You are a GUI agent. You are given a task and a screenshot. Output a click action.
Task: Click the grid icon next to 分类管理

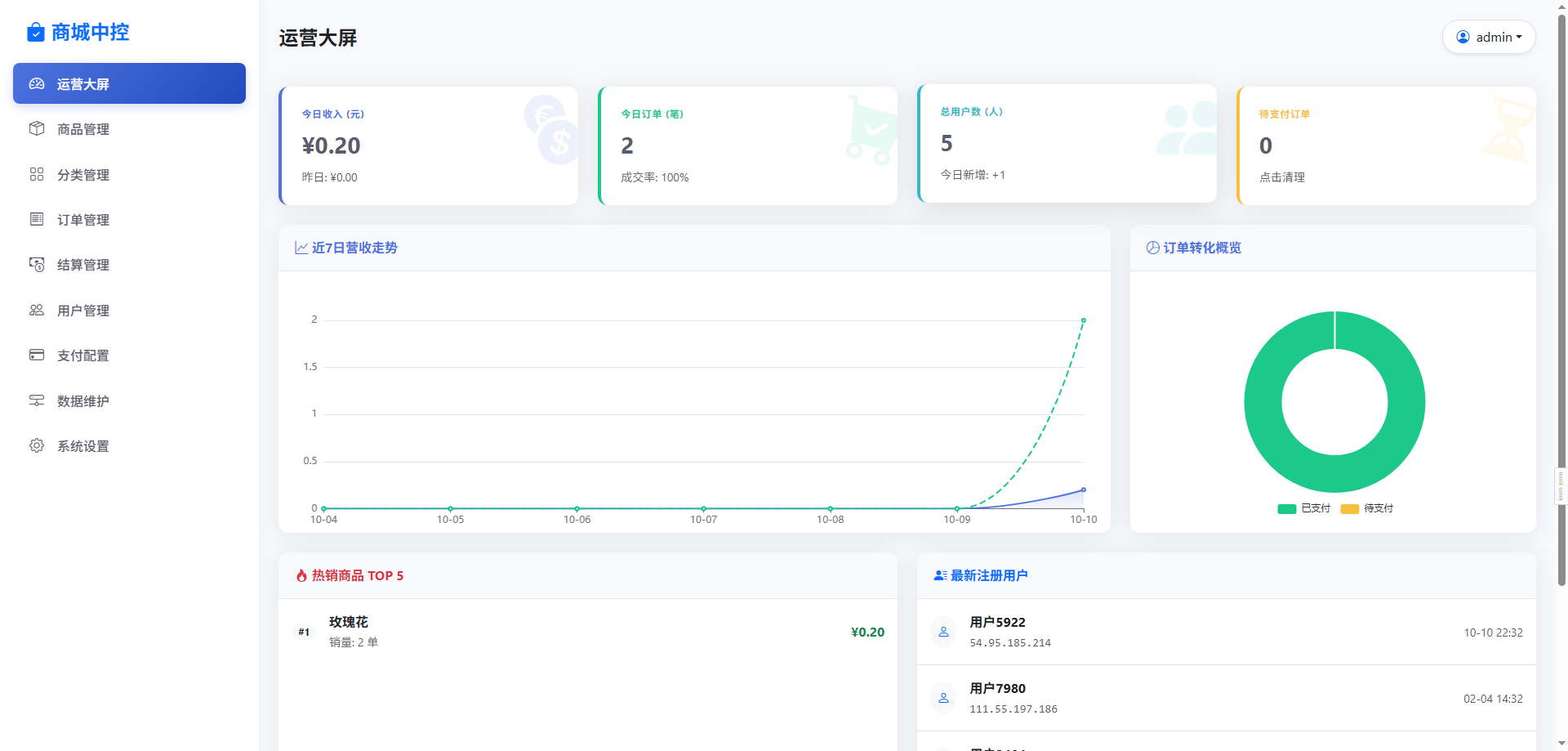pyautogui.click(x=37, y=174)
